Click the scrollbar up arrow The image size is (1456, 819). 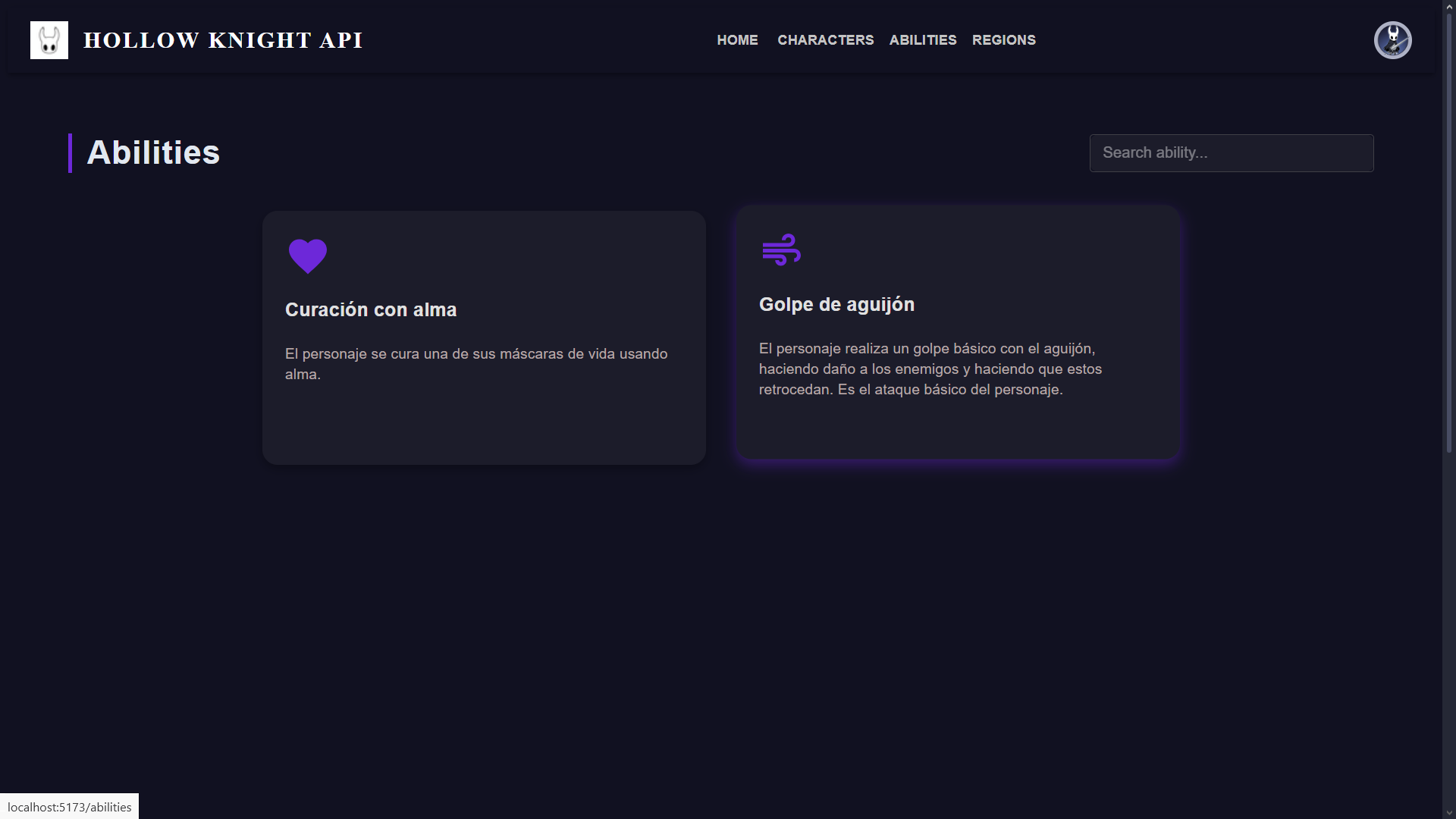(x=1448, y=6)
